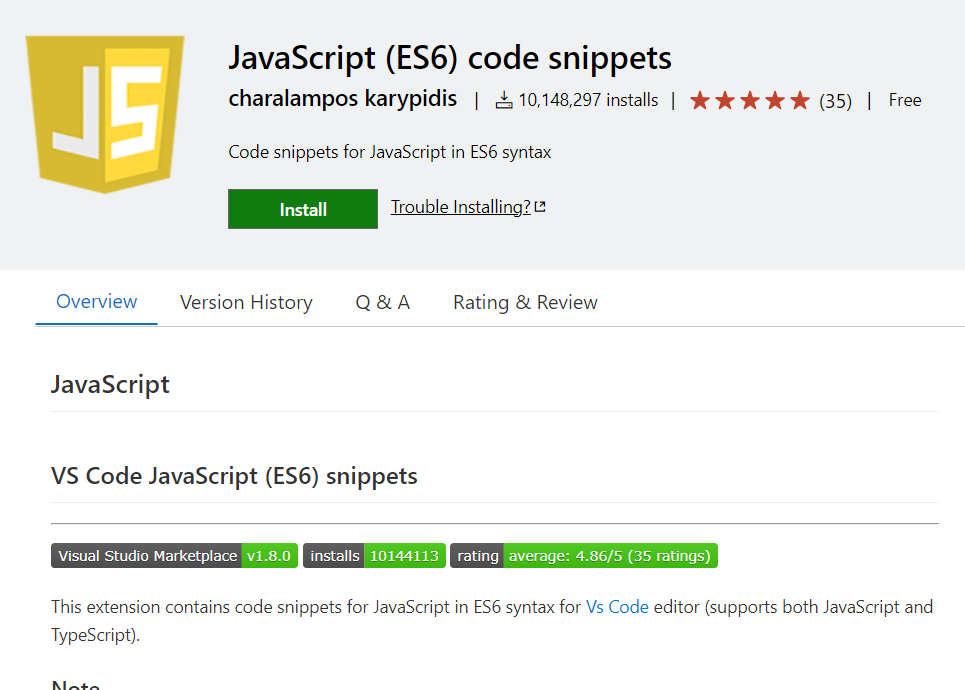Viewport: 965px width, 690px height.
Task: Open the charalampos karypidis publisher page
Action: [343, 99]
